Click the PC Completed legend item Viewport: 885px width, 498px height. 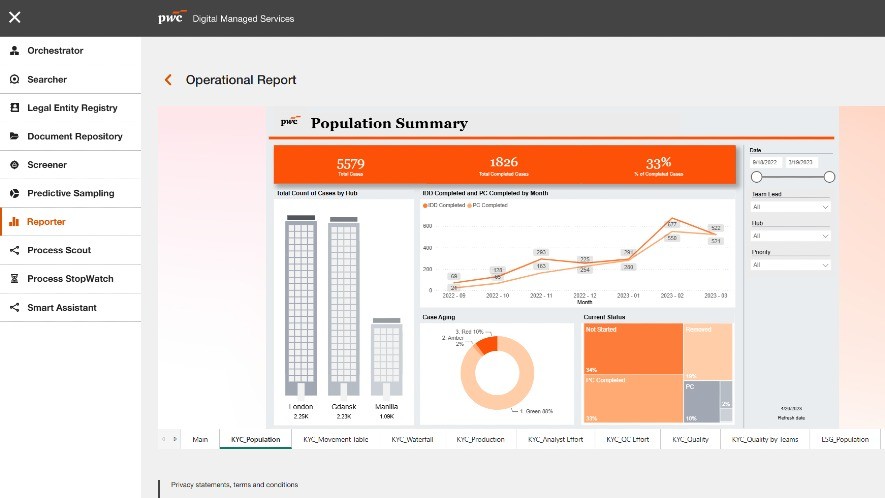tap(488, 205)
